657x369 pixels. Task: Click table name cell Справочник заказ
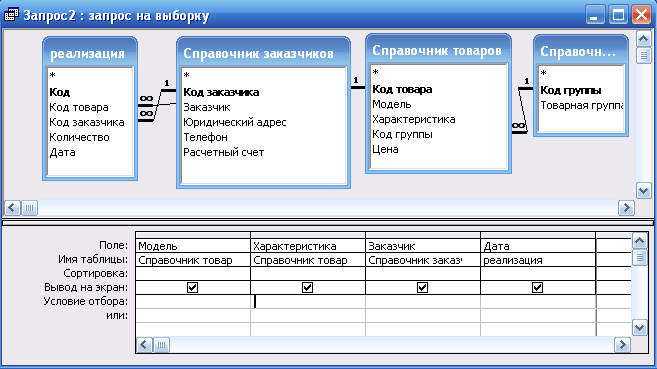coord(423,260)
